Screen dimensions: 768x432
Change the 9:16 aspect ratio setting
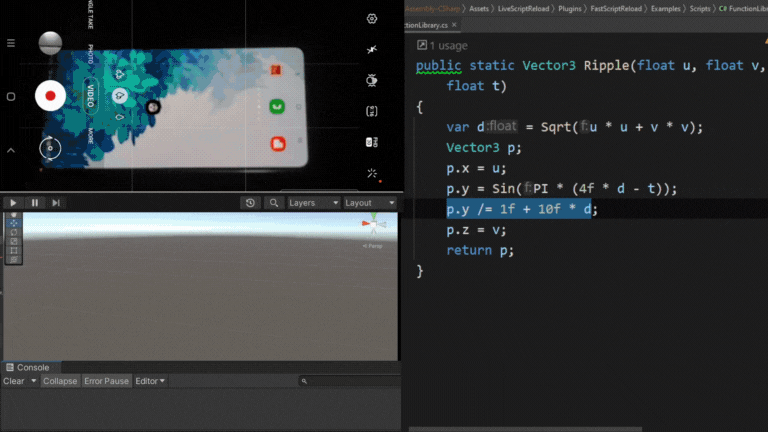(x=372, y=111)
